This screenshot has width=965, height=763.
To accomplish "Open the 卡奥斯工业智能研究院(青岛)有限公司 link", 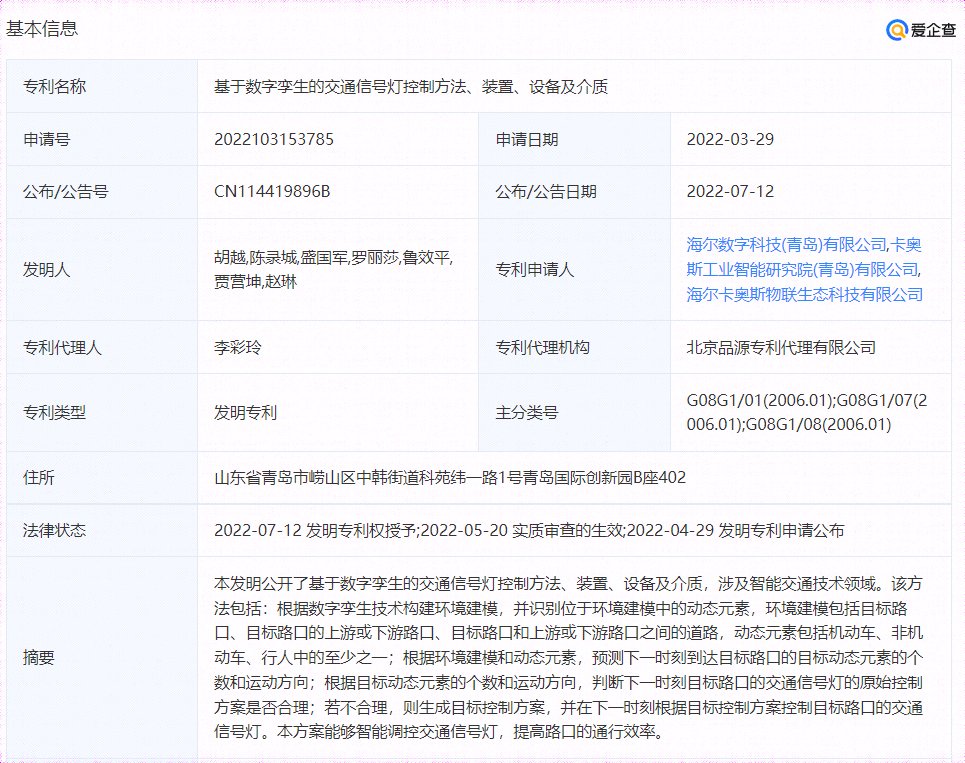I will click(803, 269).
